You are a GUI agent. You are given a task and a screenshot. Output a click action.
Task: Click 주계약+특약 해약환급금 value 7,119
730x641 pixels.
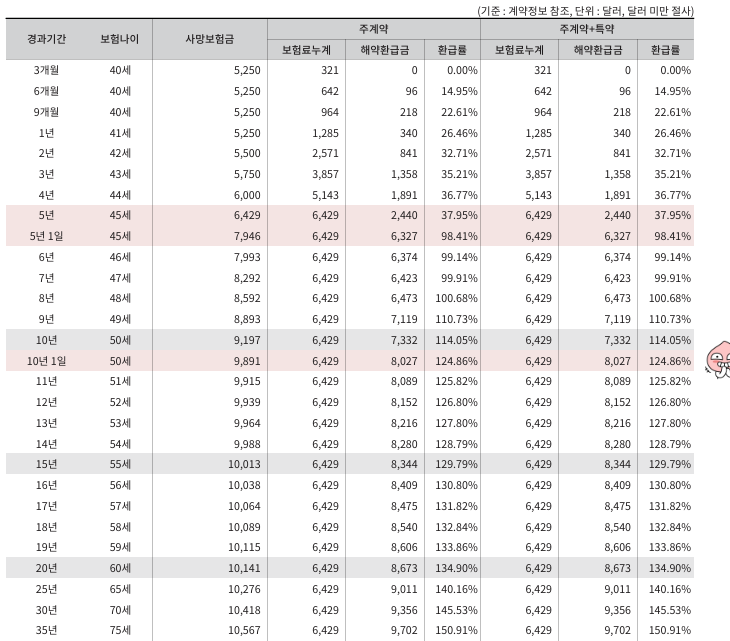tap(617, 319)
